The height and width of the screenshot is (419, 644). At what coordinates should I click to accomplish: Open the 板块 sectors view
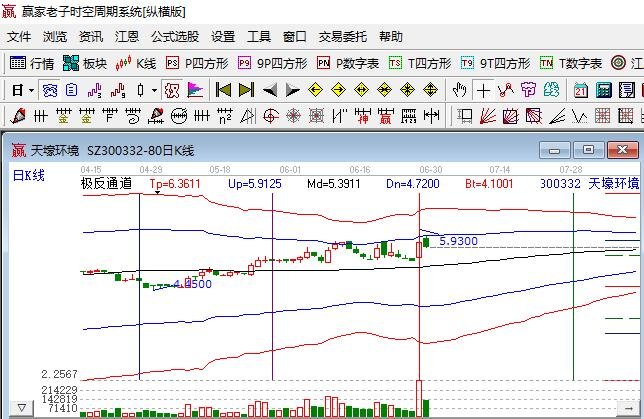pos(85,63)
